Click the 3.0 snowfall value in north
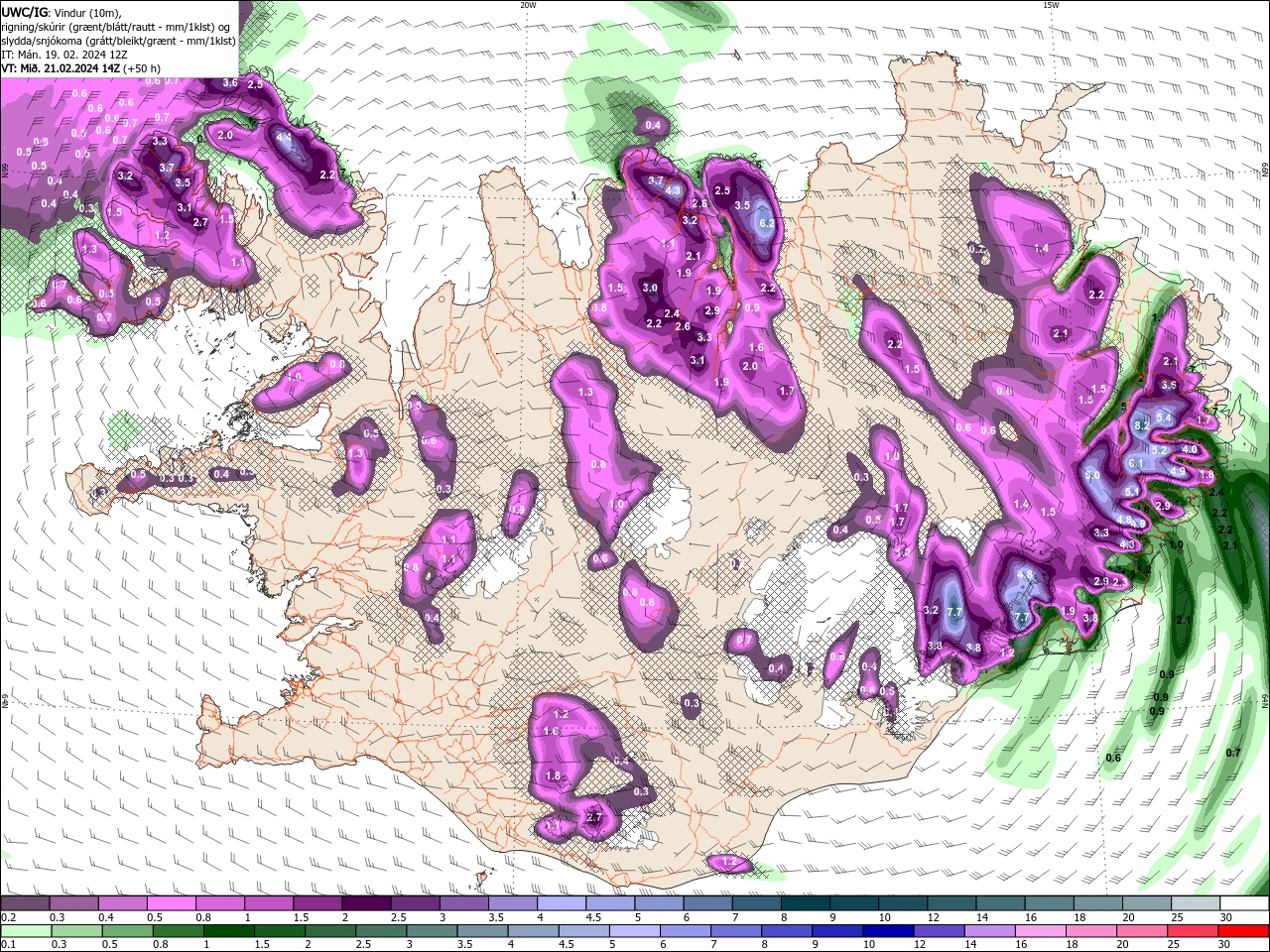1270x952 pixels. (650, 288)
